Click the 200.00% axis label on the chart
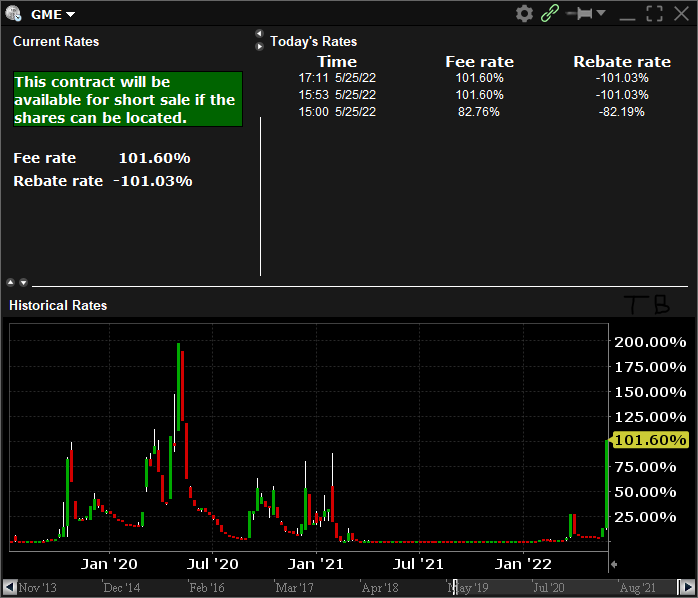 click(650, 342)
